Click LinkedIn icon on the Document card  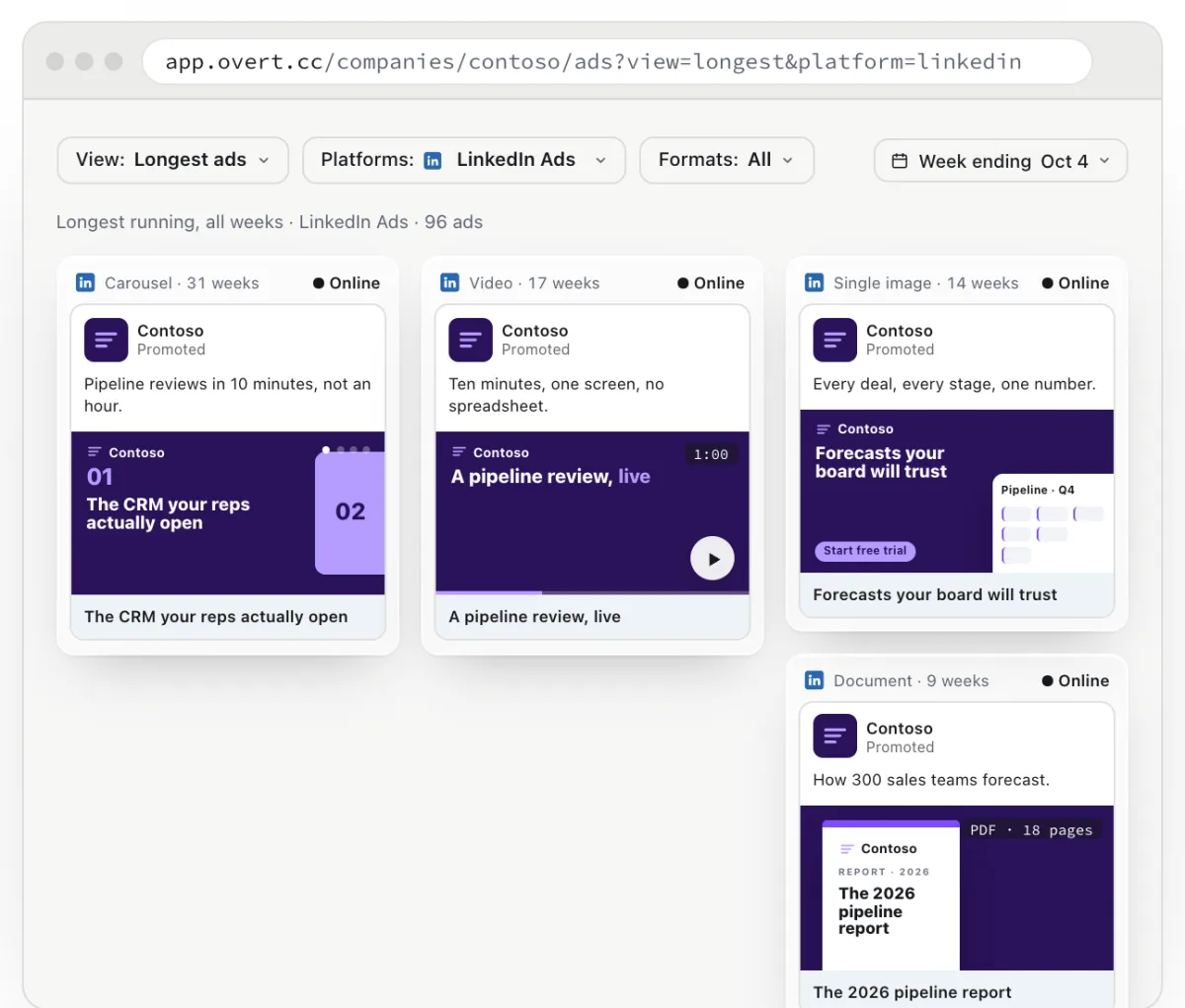coord(814,680)
